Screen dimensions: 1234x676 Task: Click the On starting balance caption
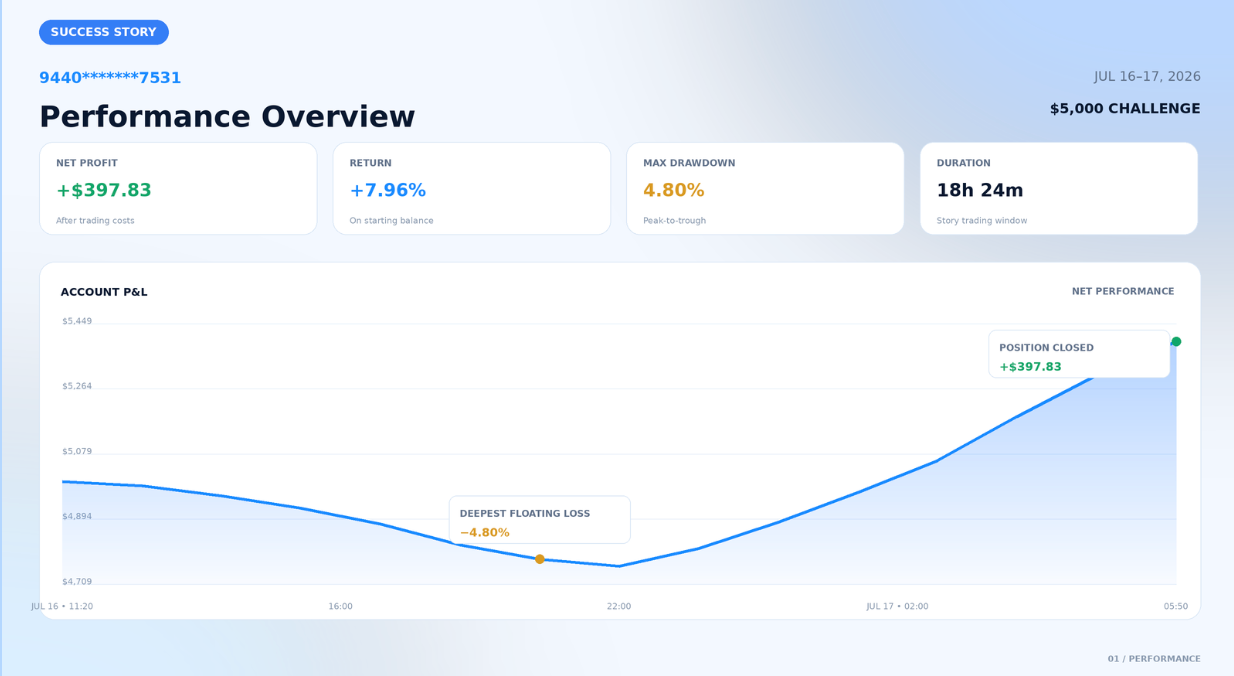pyautogui.click(x=391, y=221)
